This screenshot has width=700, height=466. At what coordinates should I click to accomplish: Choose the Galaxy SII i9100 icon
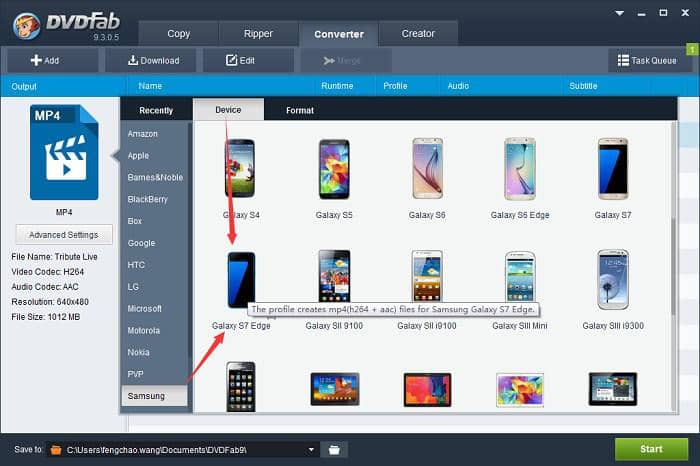427,276
